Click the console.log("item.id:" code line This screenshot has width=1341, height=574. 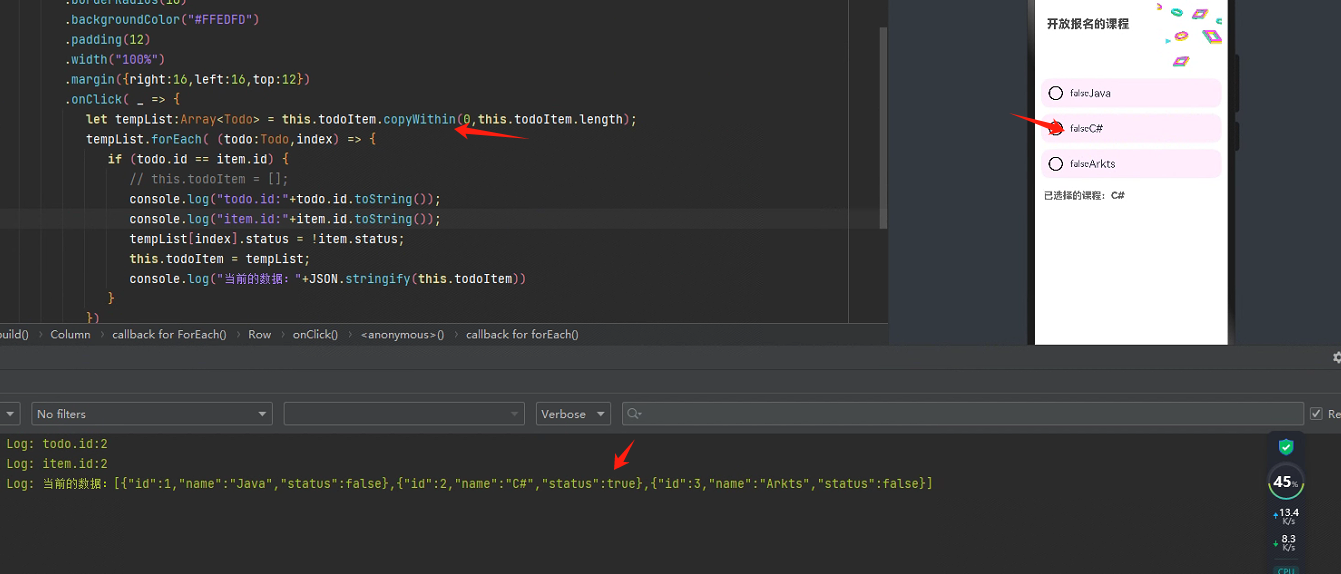(285, 219)
